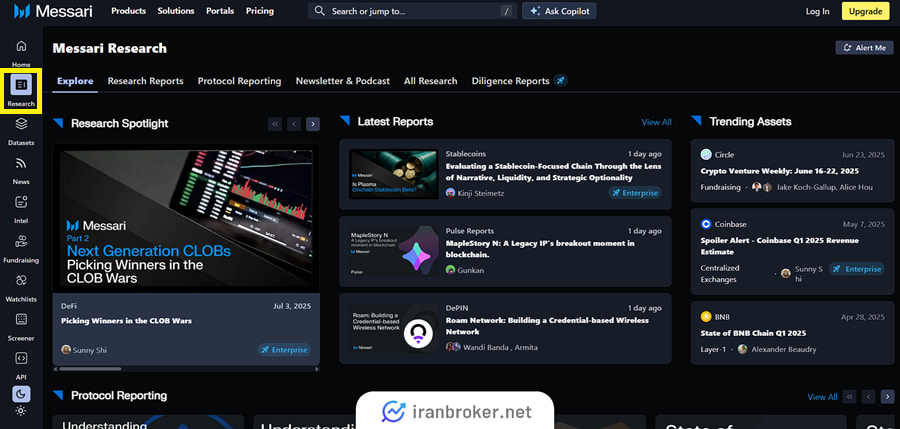
Task: Click Enterprise badge on Stablecoins report
Action: [x=635, y=193]
